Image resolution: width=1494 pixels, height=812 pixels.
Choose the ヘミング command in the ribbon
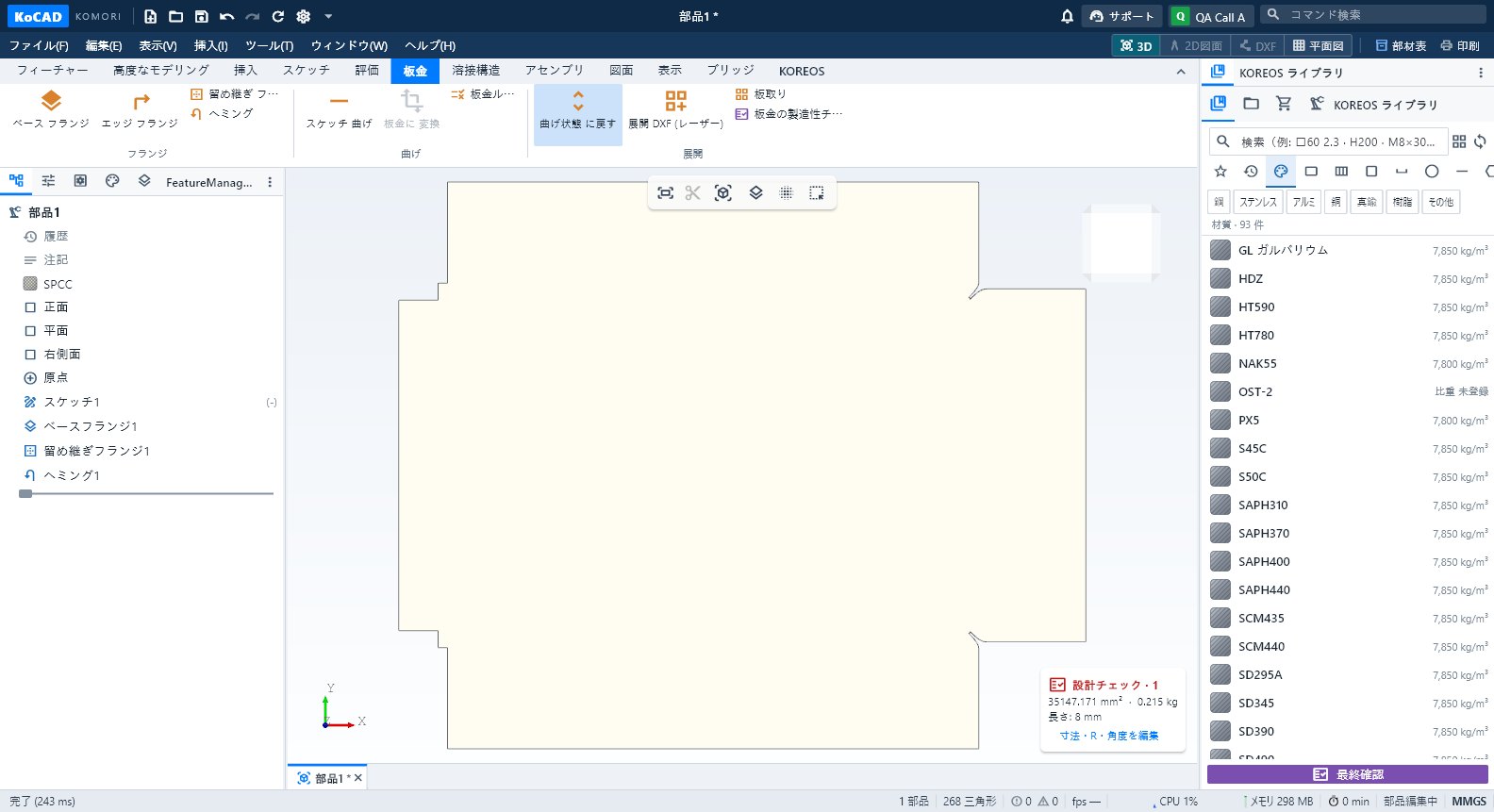222,113
